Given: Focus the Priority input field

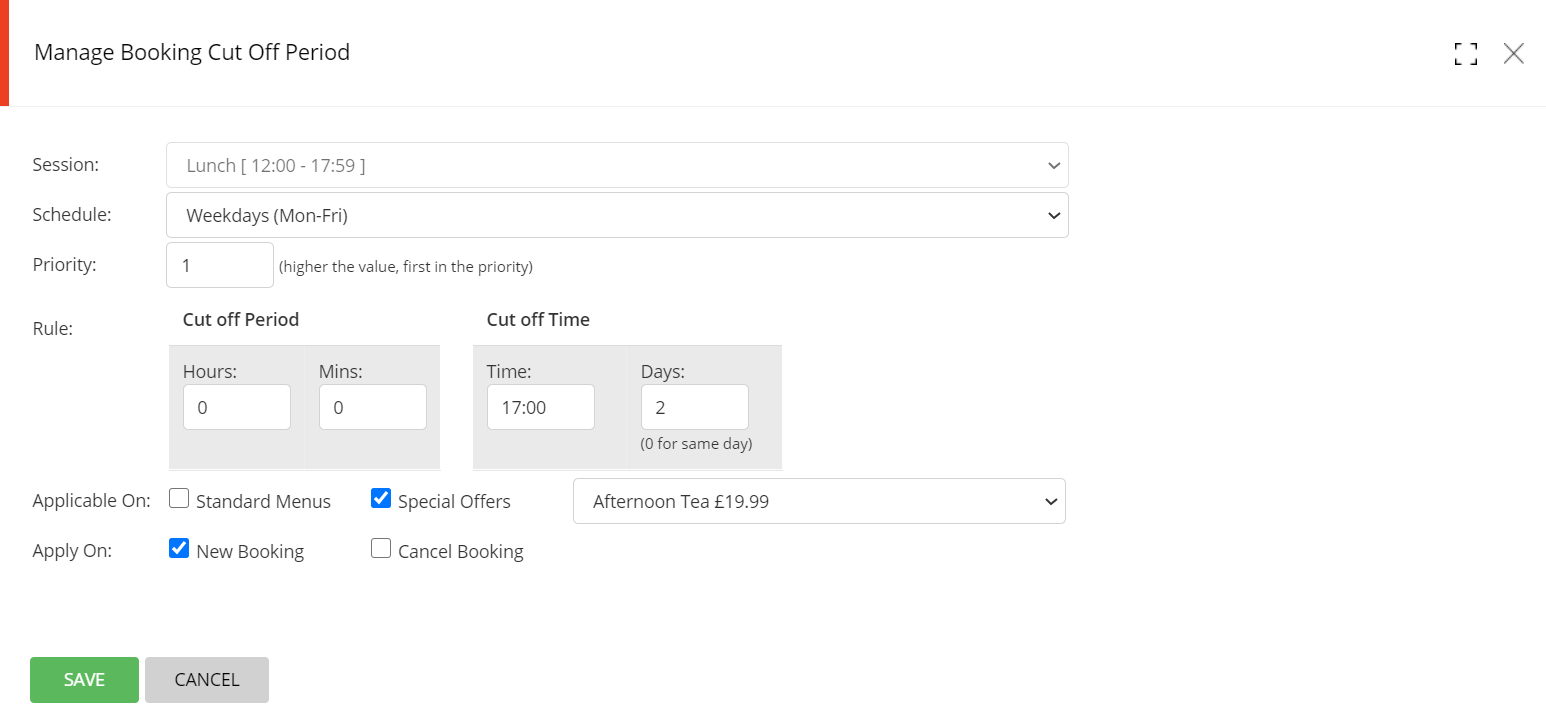Looking at the screenshot, I should coord(220,265).
